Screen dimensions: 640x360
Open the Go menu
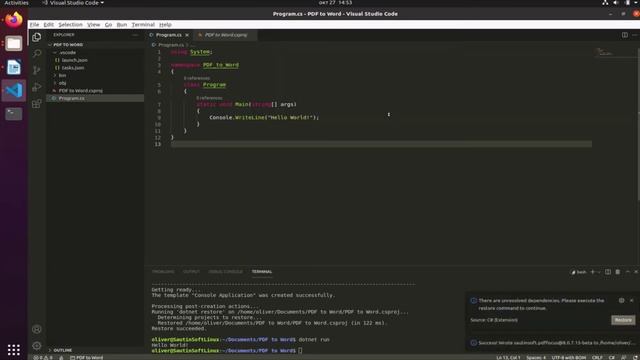click(108, 24)
